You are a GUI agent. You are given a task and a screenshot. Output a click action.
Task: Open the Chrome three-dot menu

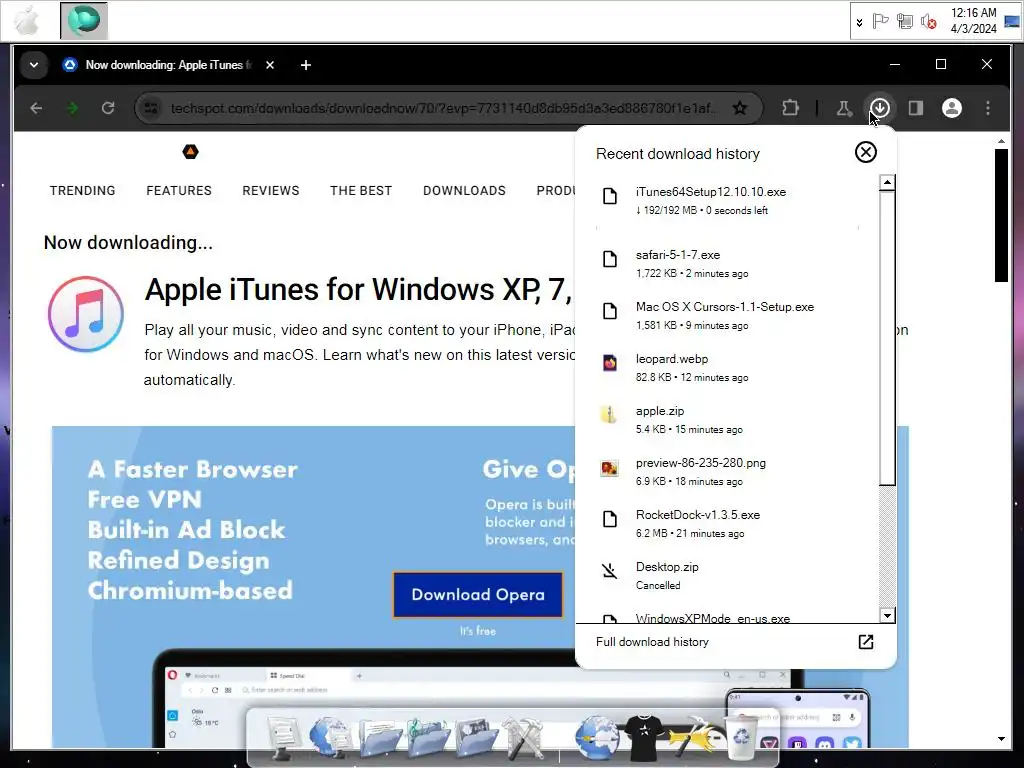pos(987,108)
